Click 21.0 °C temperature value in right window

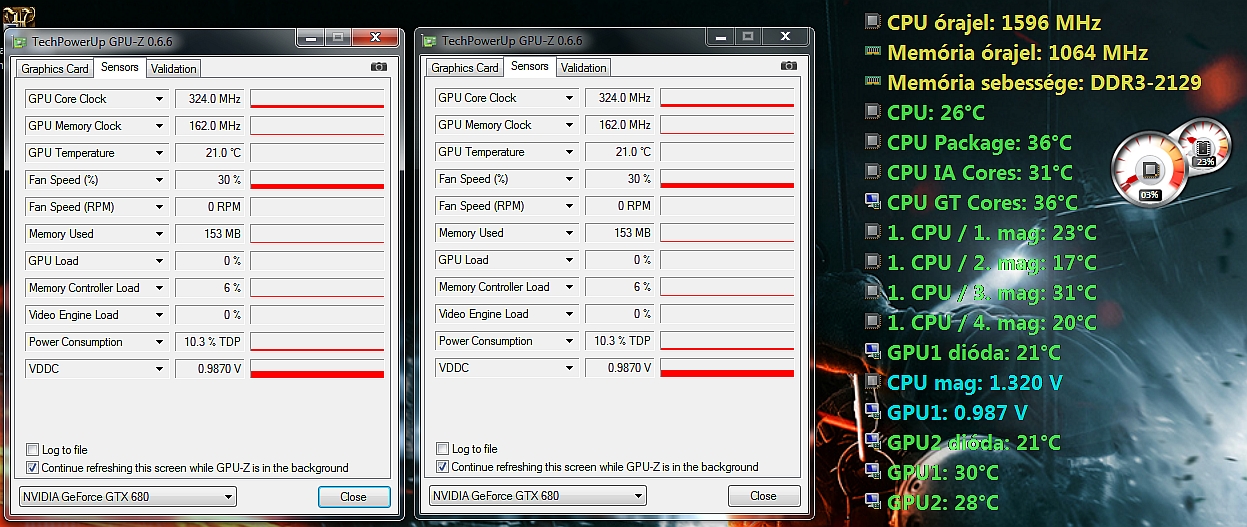[x=619, y=152]
